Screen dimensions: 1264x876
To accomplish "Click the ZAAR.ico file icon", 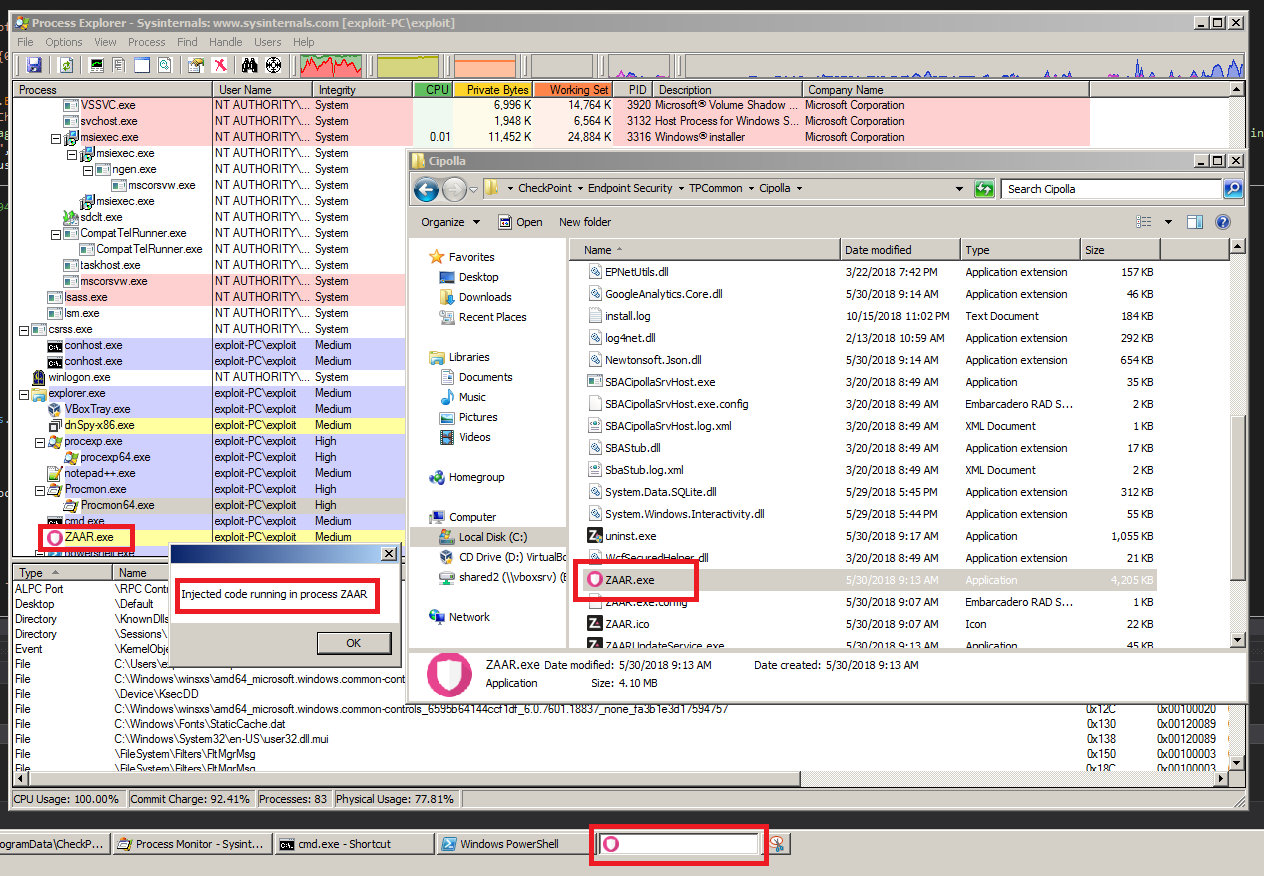I will coord(594,624).
